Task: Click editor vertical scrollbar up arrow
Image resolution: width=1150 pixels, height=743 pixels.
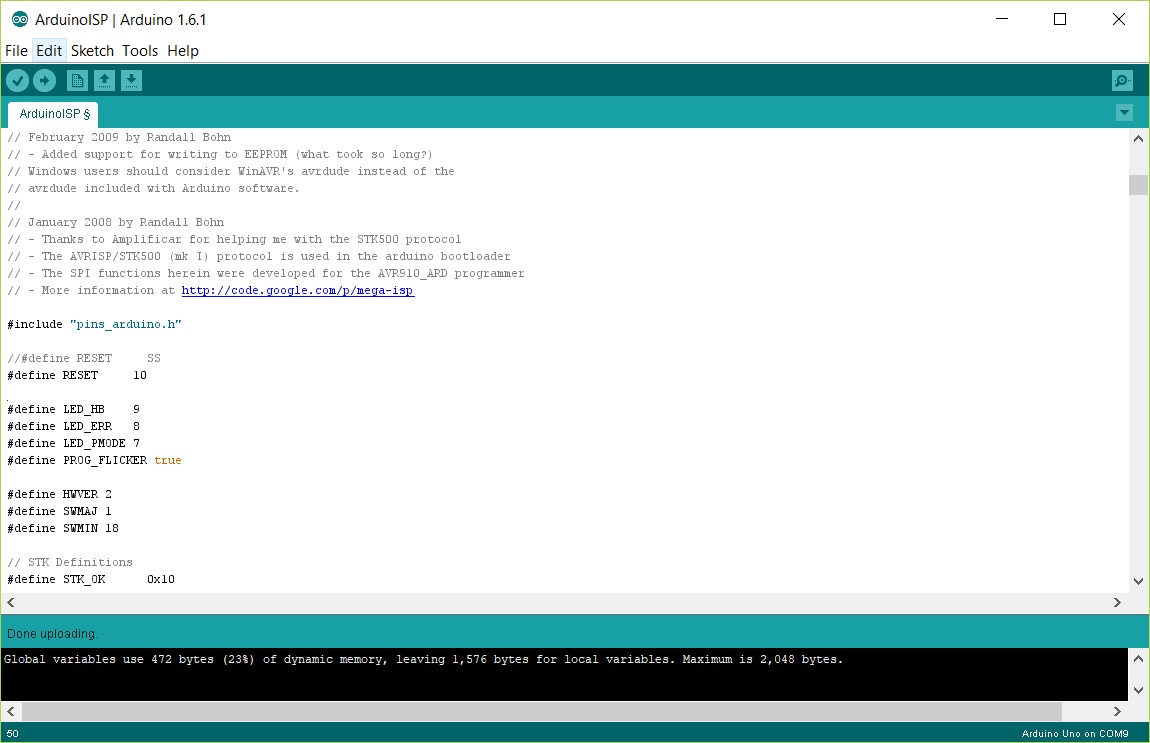Action: [1138, 139]
